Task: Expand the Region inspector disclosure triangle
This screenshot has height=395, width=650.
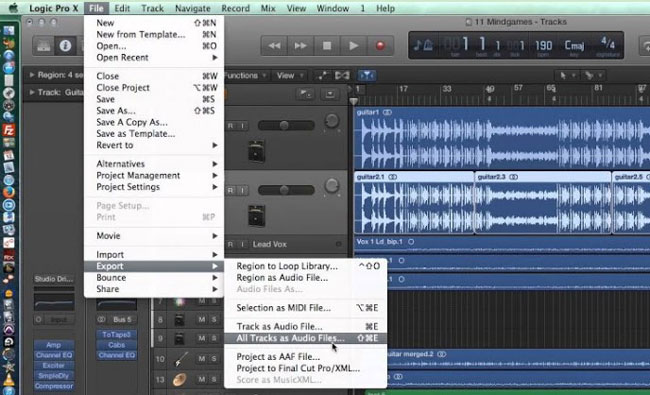Action: tap(32, 75)
